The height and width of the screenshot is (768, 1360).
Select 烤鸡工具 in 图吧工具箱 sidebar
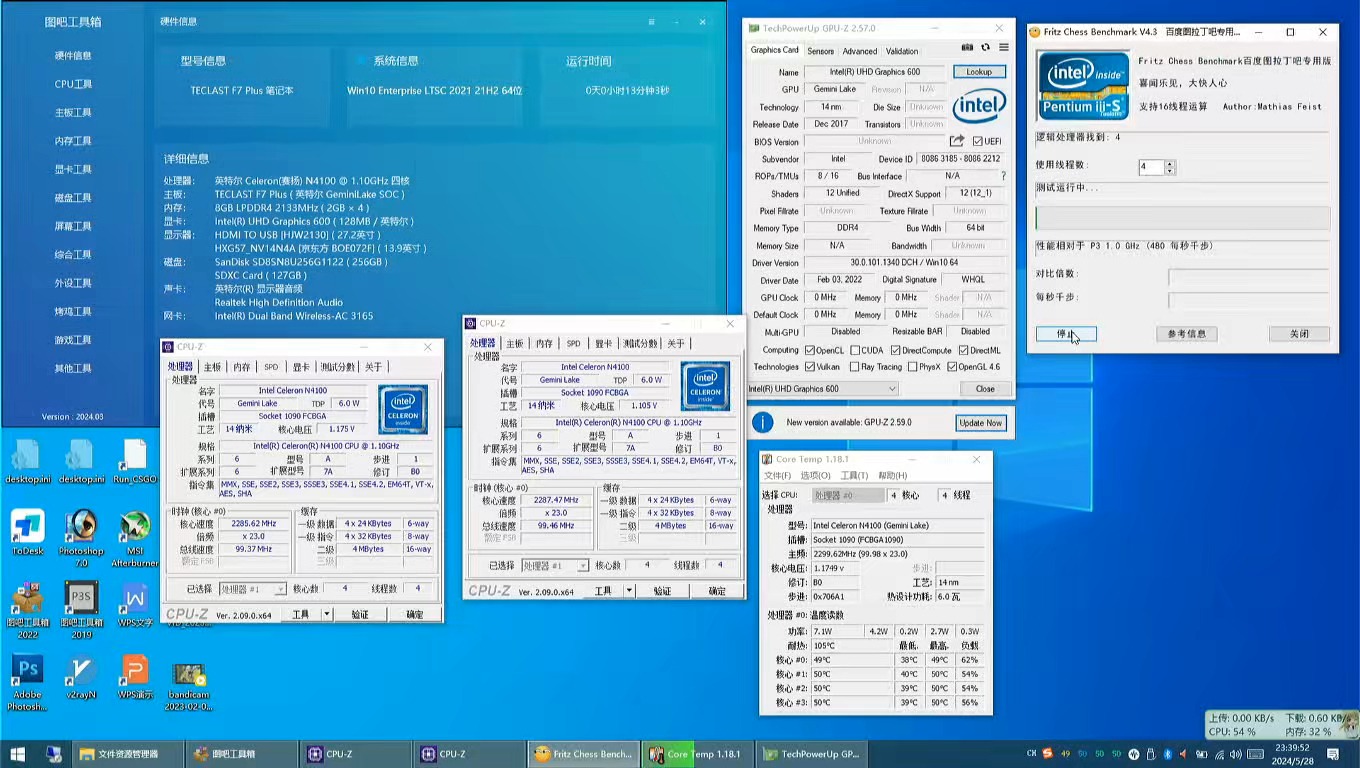(x=73, y=311)
